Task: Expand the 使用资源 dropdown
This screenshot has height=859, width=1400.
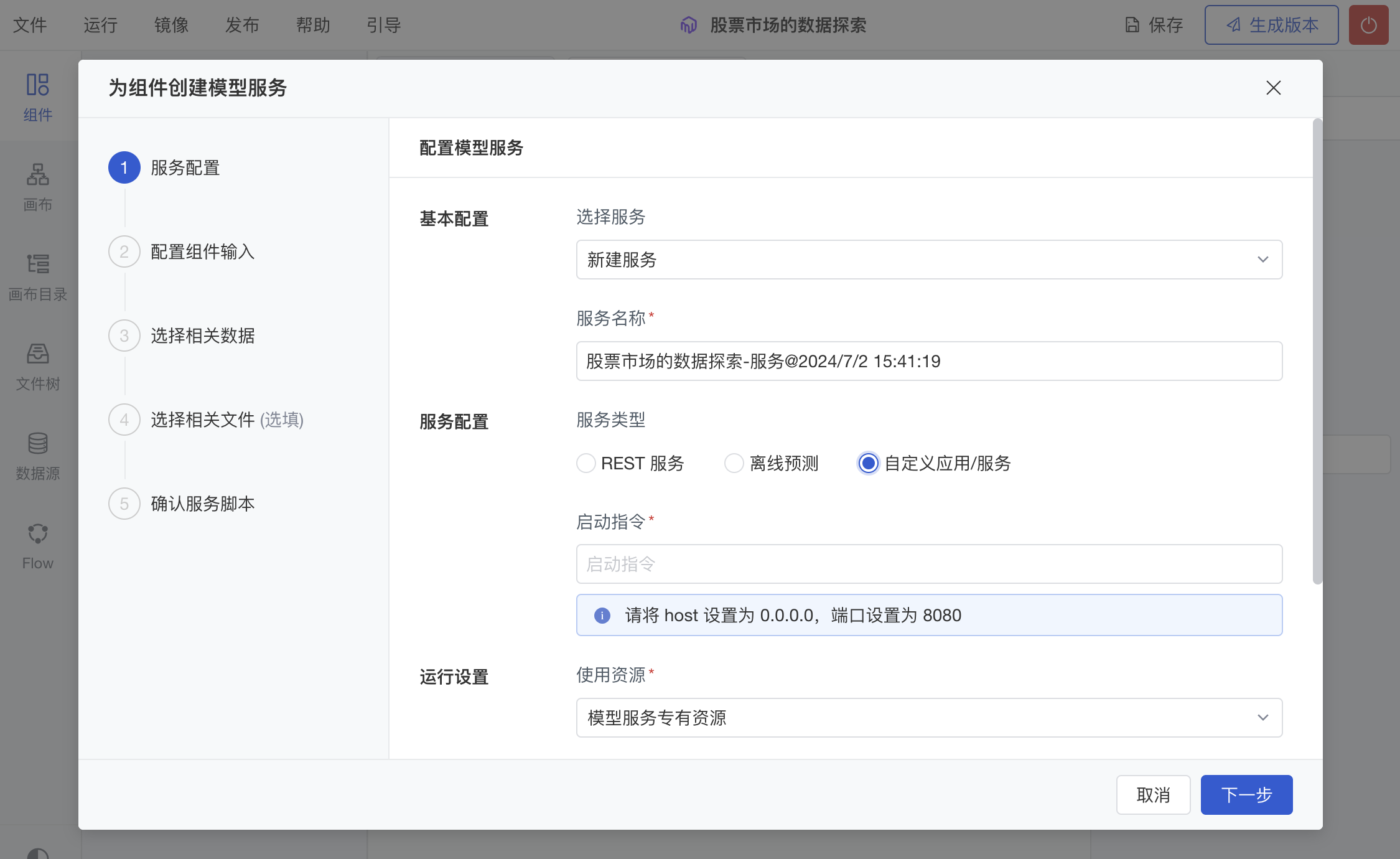Action: [928, 718]
